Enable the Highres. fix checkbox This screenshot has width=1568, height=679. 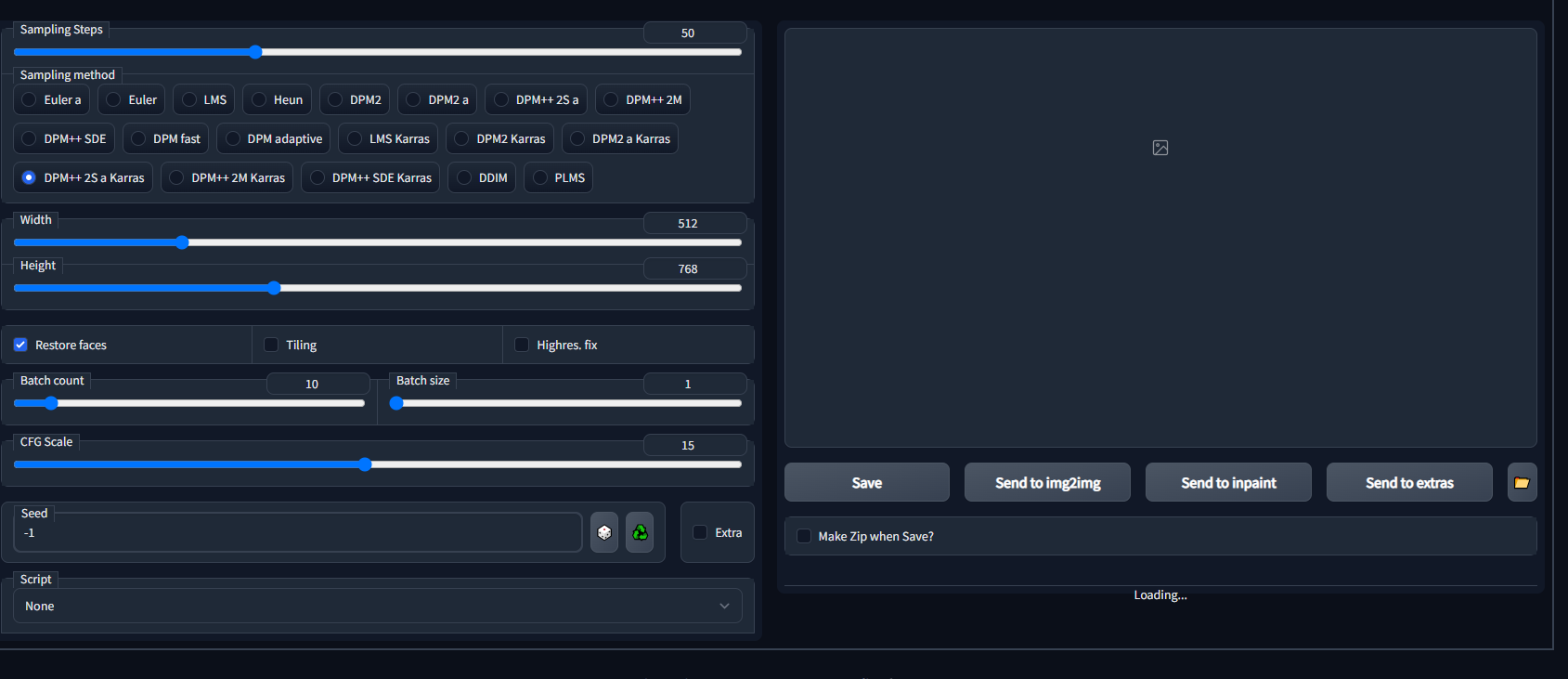[x=522, y=345]
